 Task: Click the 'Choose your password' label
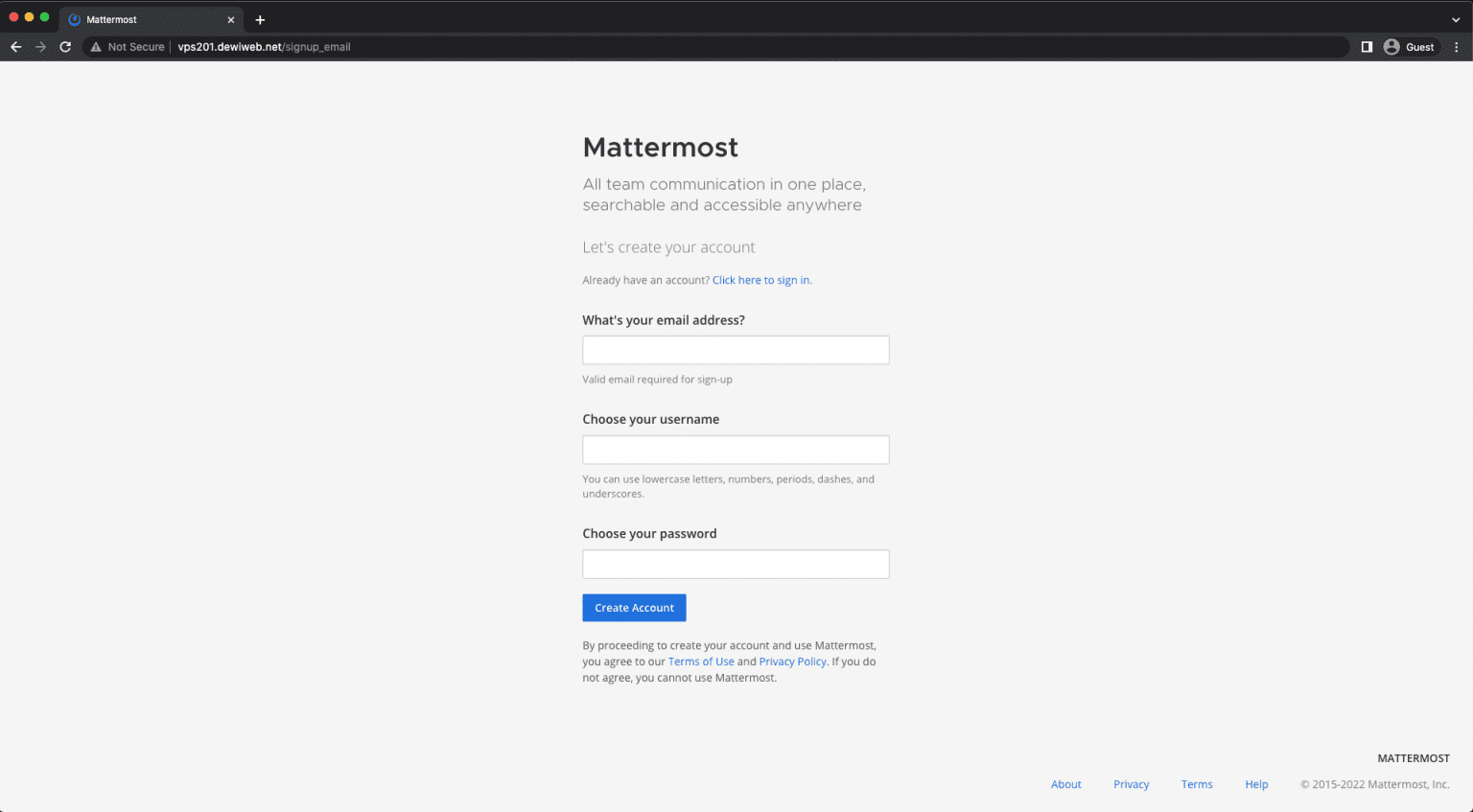(x=649, y=534)
